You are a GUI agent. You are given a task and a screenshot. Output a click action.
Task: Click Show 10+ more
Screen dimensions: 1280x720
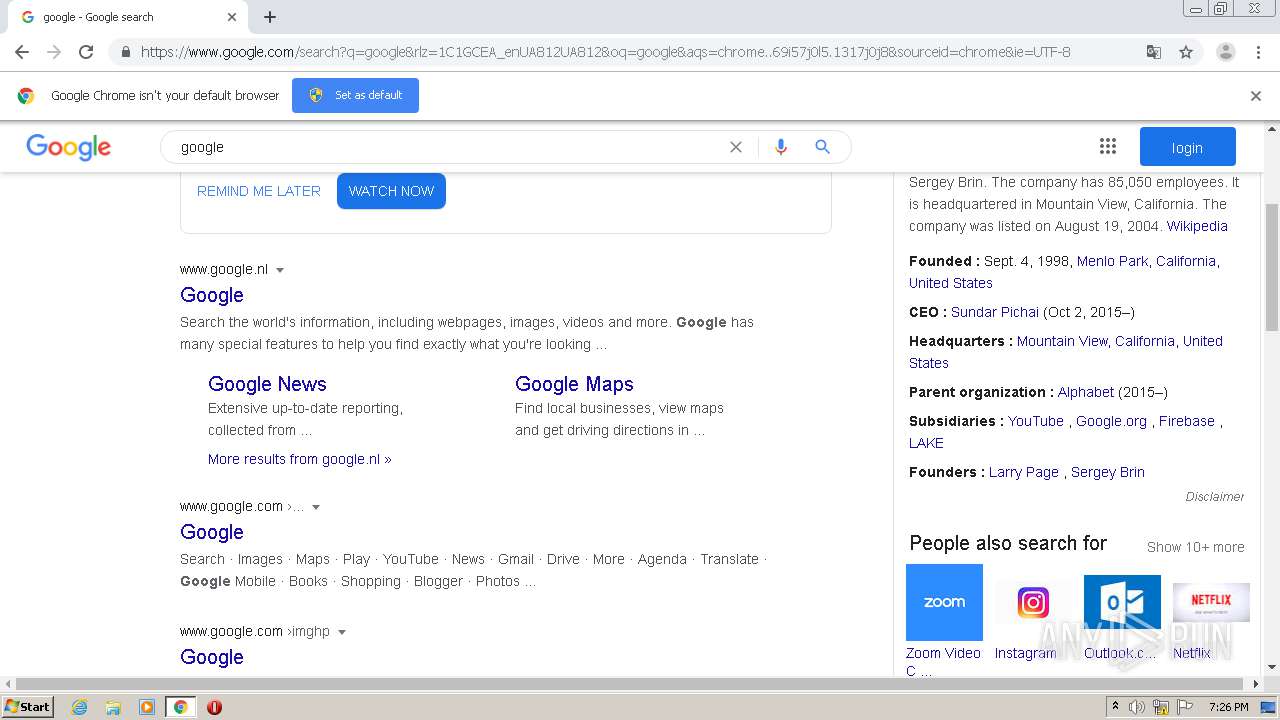pyautogui.click(x=1196, y=547)
